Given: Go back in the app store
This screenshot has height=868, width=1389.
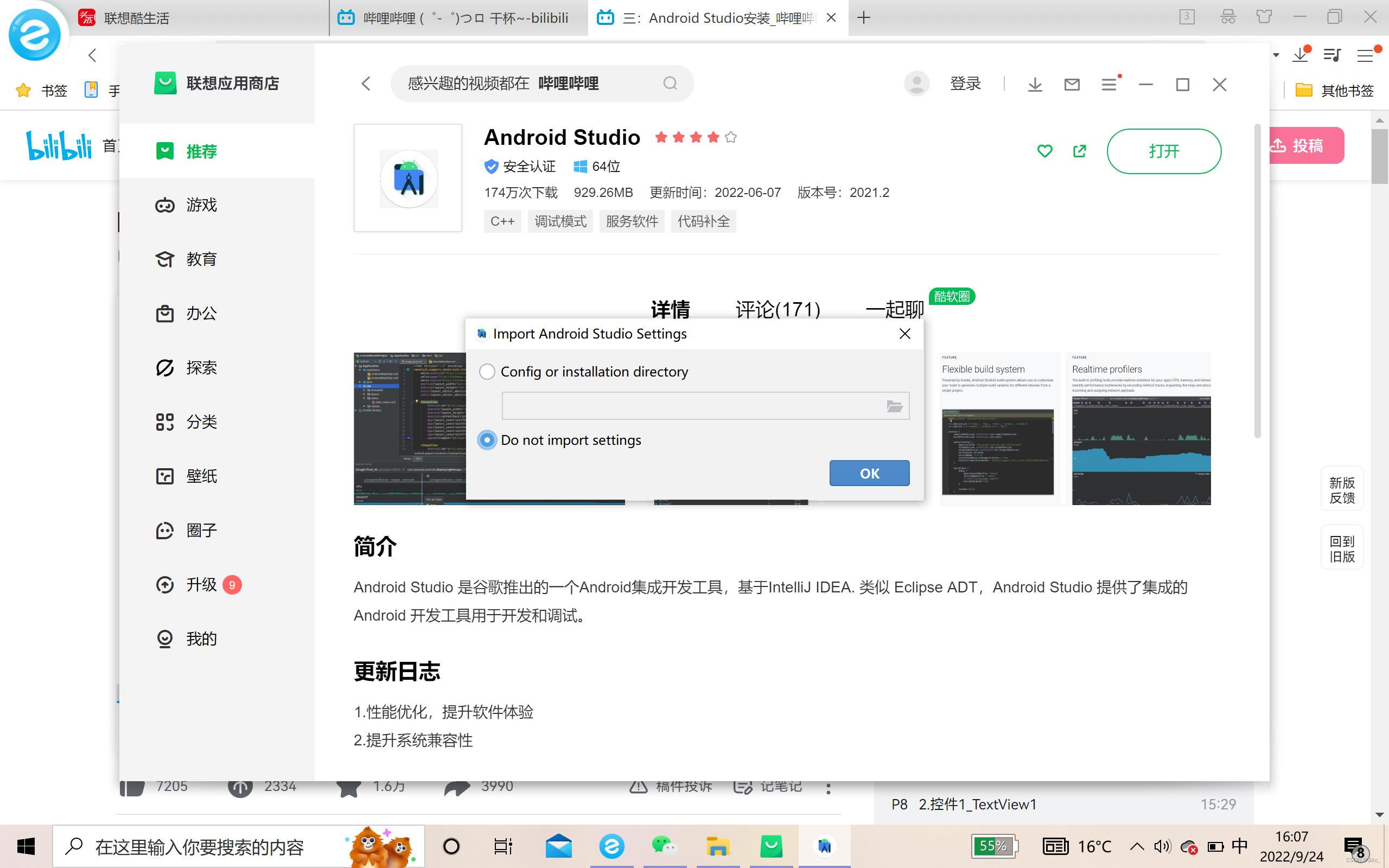Looking at the screenshot, I should 366,84.
